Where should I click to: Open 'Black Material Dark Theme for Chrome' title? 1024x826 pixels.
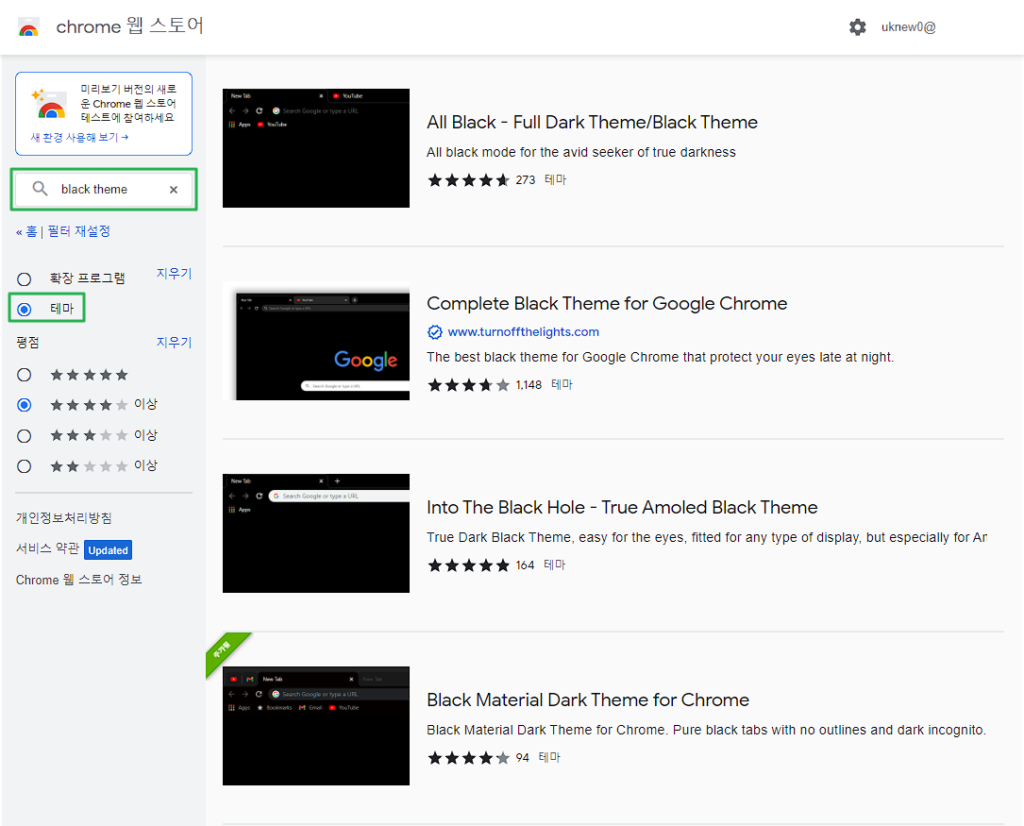[588, 700]
